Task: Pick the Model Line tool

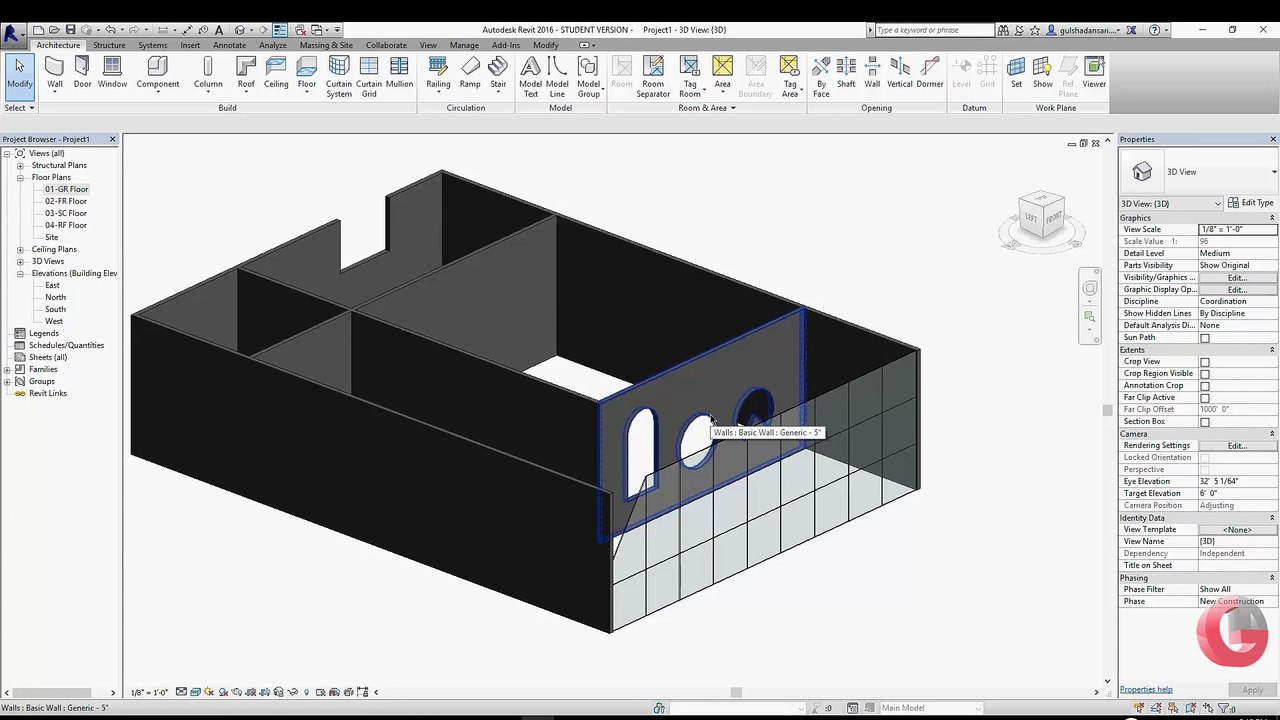Action: (558, 77)
